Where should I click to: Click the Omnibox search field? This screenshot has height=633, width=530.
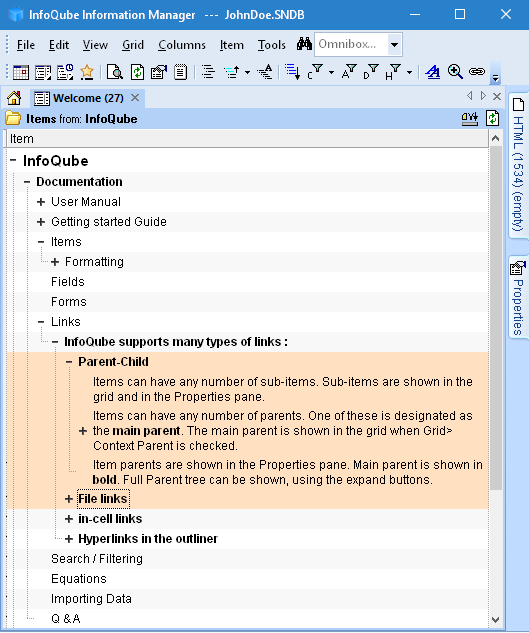(x=351, y=44)
